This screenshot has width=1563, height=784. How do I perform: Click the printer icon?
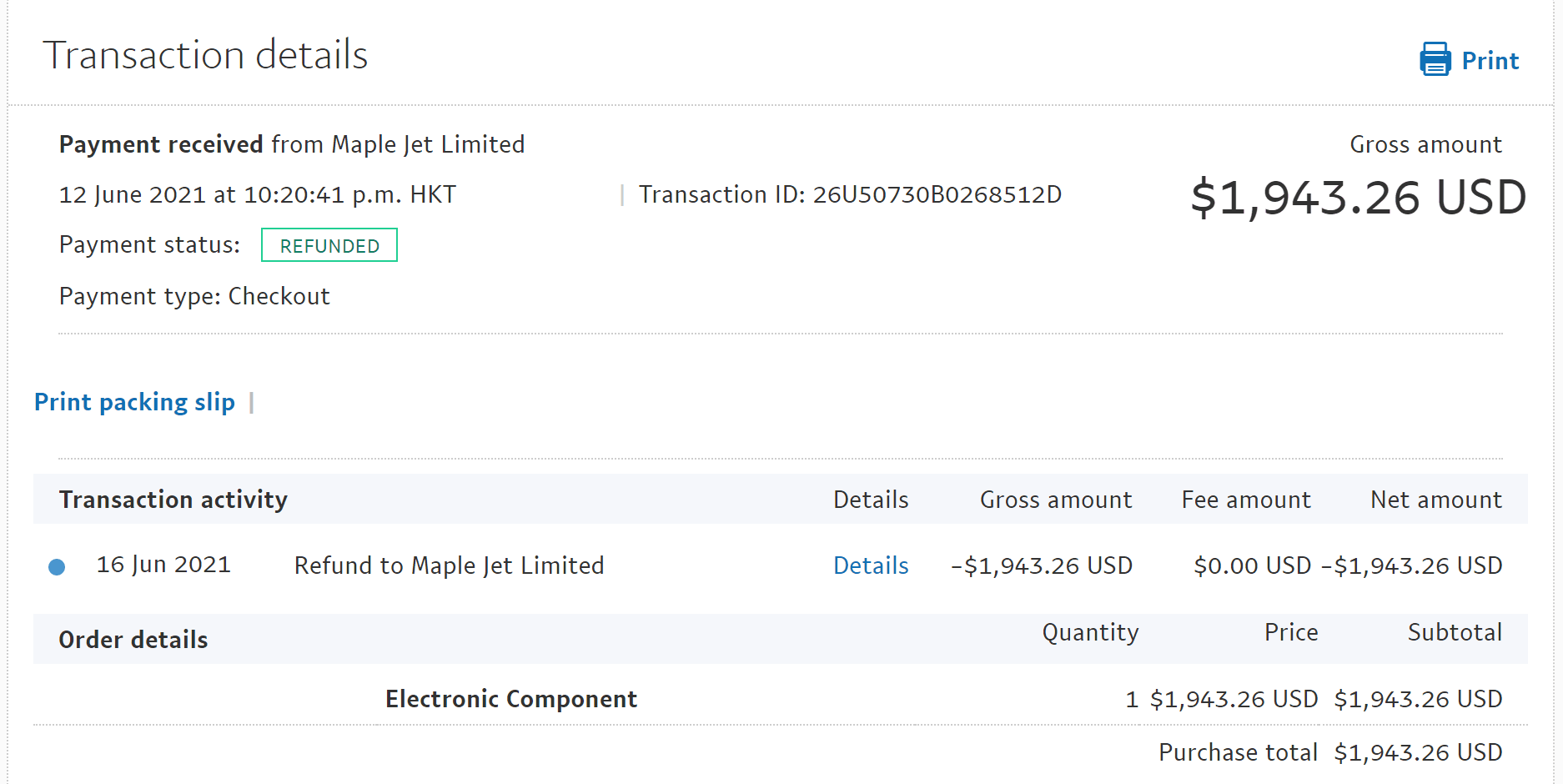point(1435,59)
